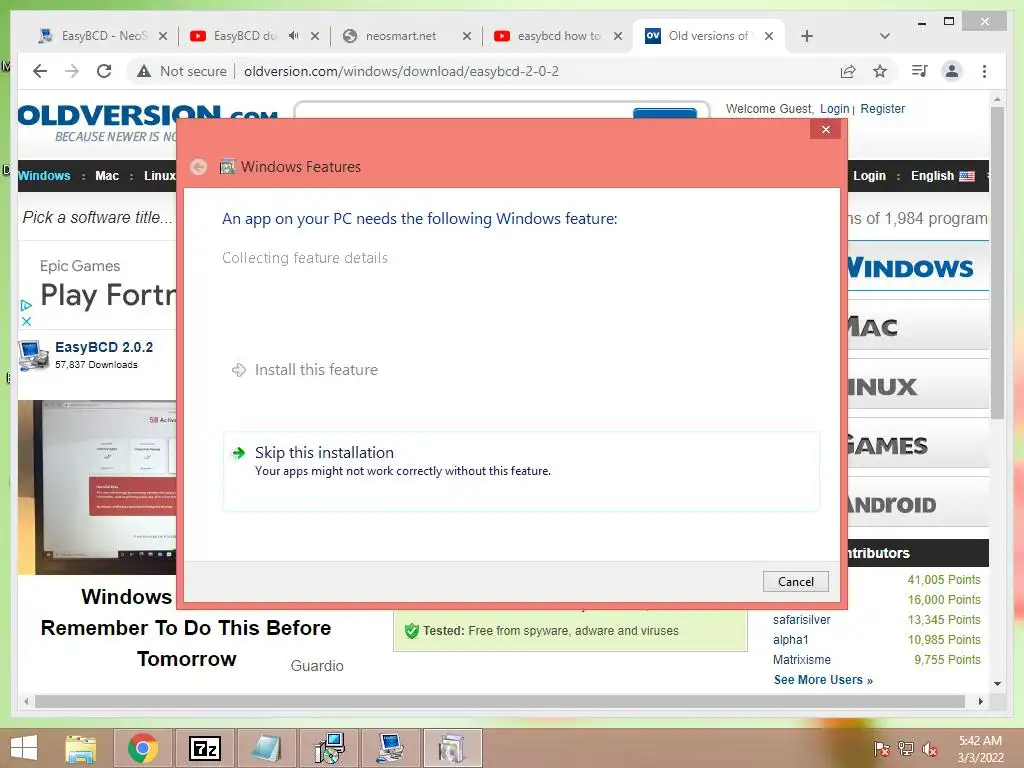Open the Windows Start button
Image resolution: width=1024 pixels, height=768 pixels.
coord(24,748)
